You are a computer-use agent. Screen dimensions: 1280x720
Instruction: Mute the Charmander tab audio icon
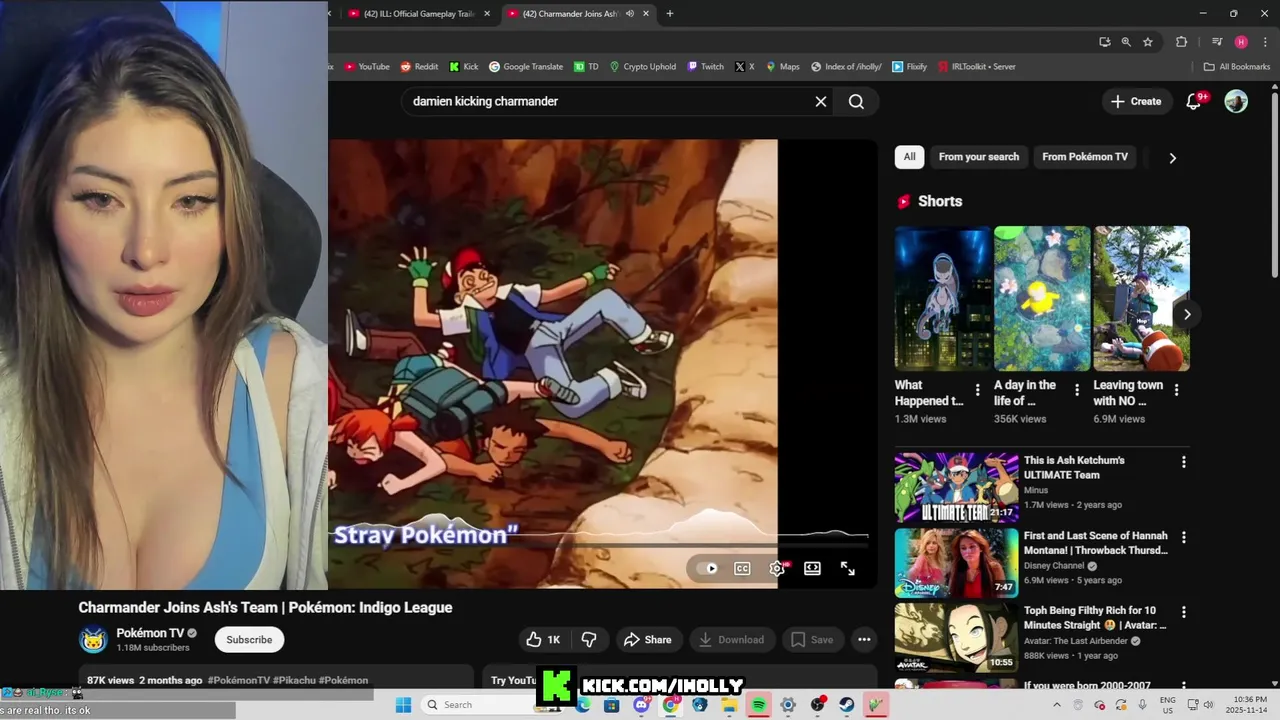(x=630, y=14)
